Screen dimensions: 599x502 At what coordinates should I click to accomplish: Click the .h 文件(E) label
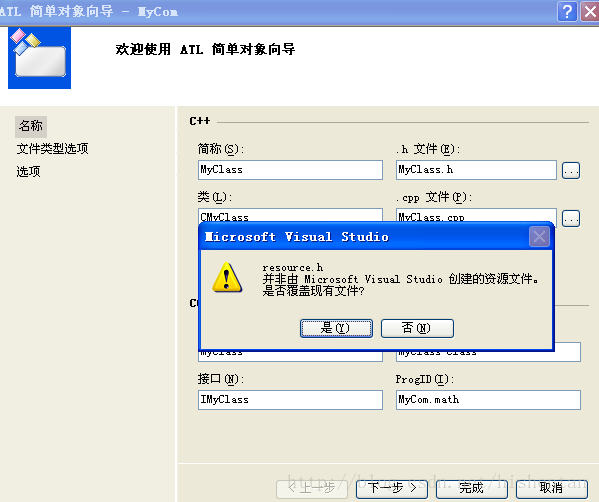(428, 149)
